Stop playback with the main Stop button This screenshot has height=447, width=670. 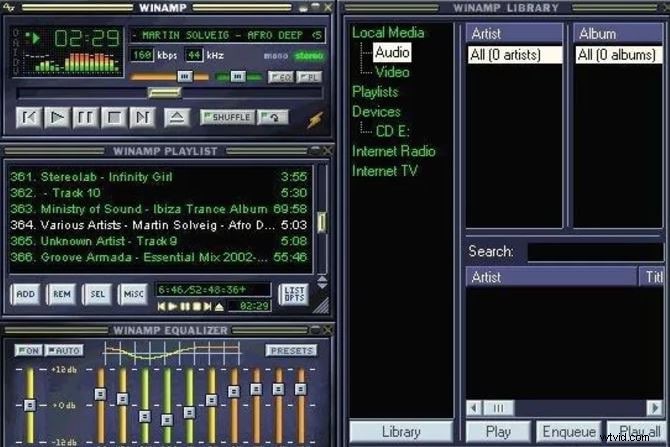[x=114, y=118]
